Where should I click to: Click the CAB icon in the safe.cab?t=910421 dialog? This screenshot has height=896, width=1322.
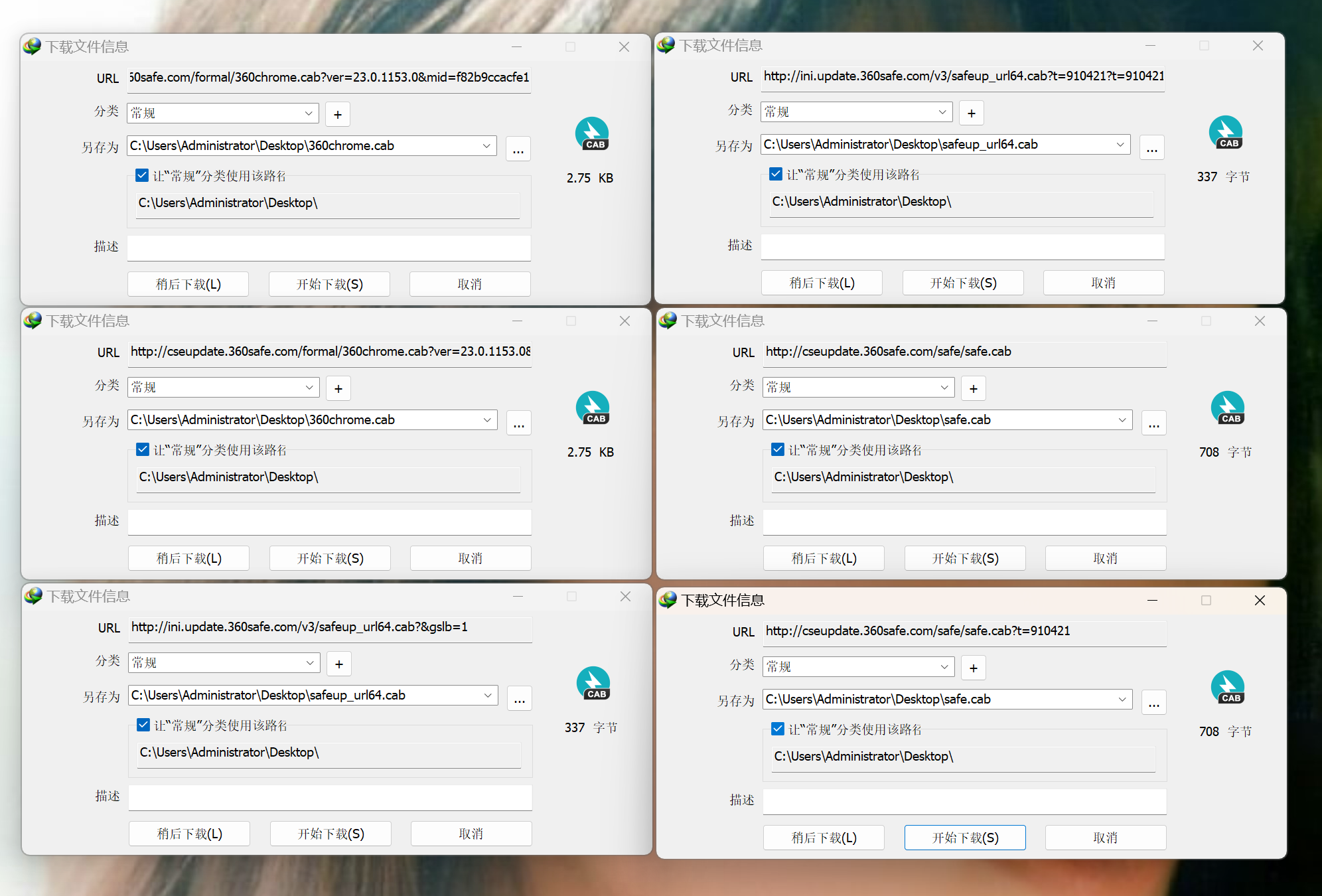pyautogui.click(x=1227, y=688)
